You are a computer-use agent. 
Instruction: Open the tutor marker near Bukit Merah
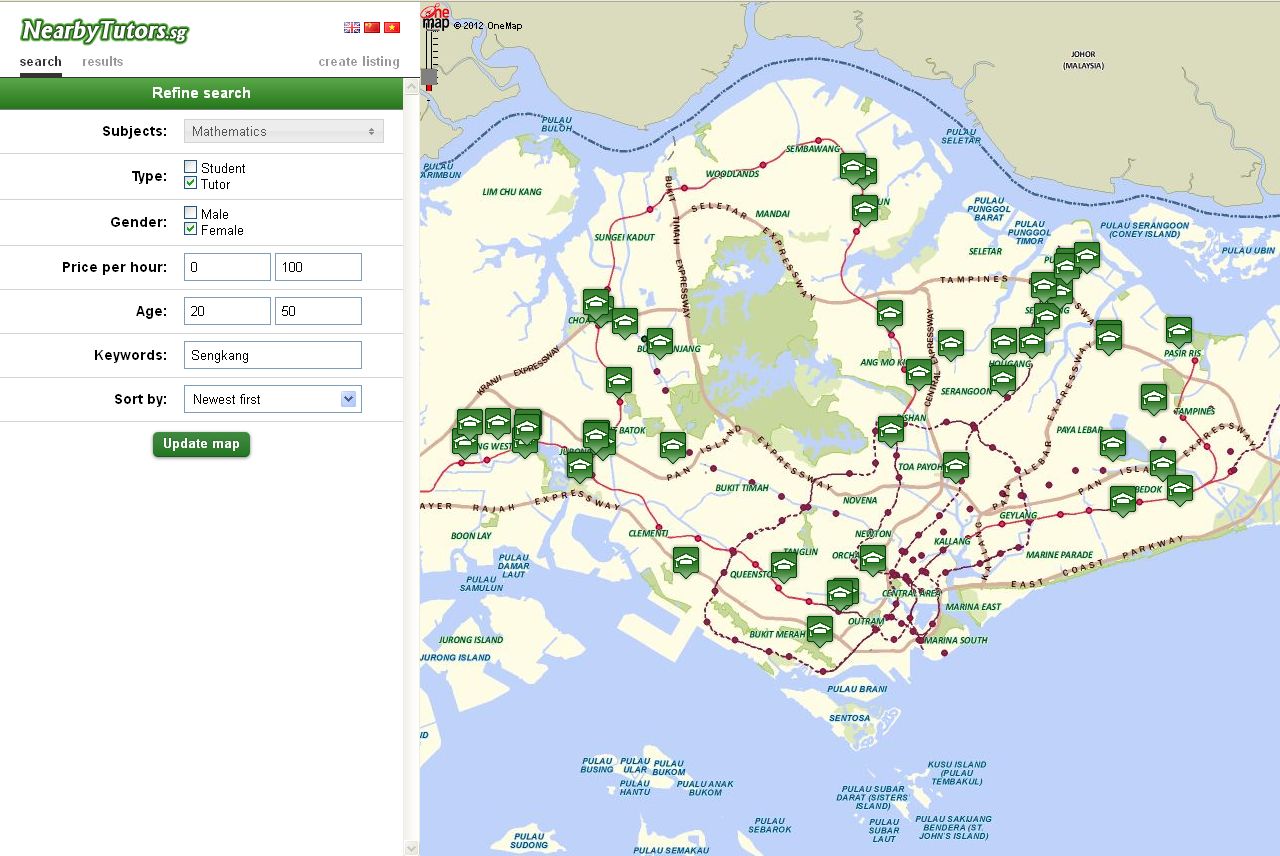point(821,628)
